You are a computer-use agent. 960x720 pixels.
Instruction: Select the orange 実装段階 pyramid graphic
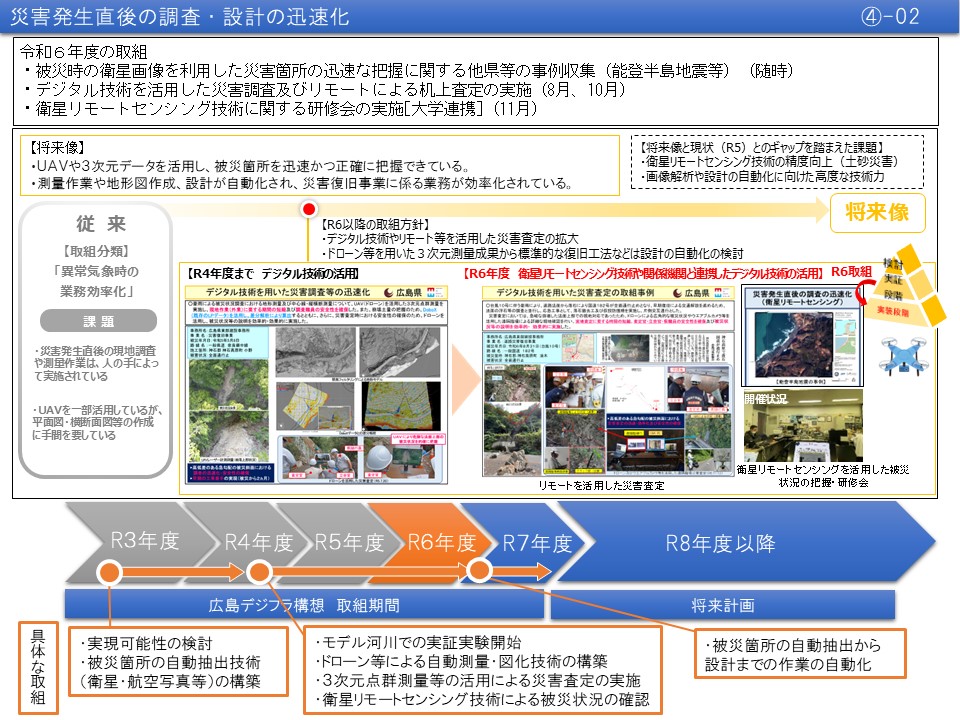(893, 310)
